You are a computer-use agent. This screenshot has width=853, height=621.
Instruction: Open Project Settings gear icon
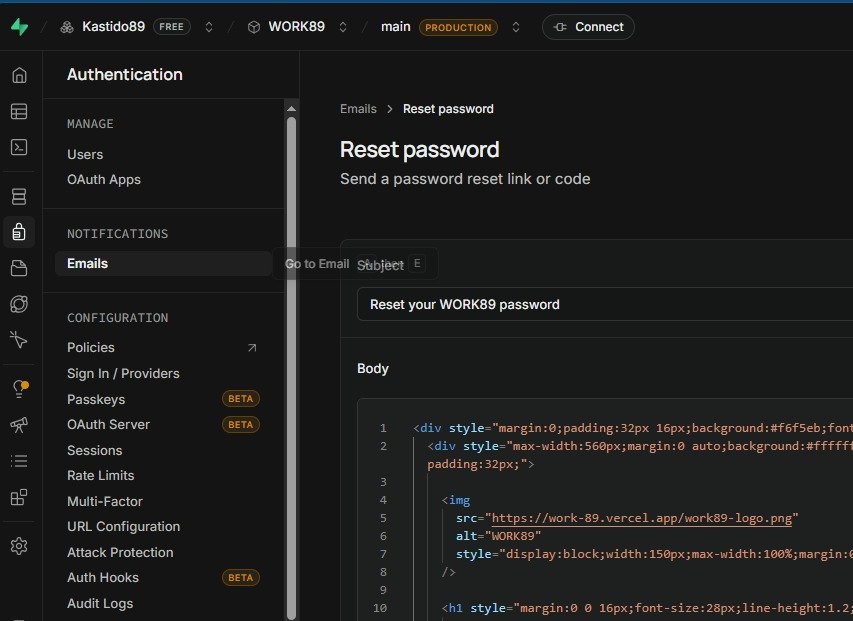(x=19, y=546)
